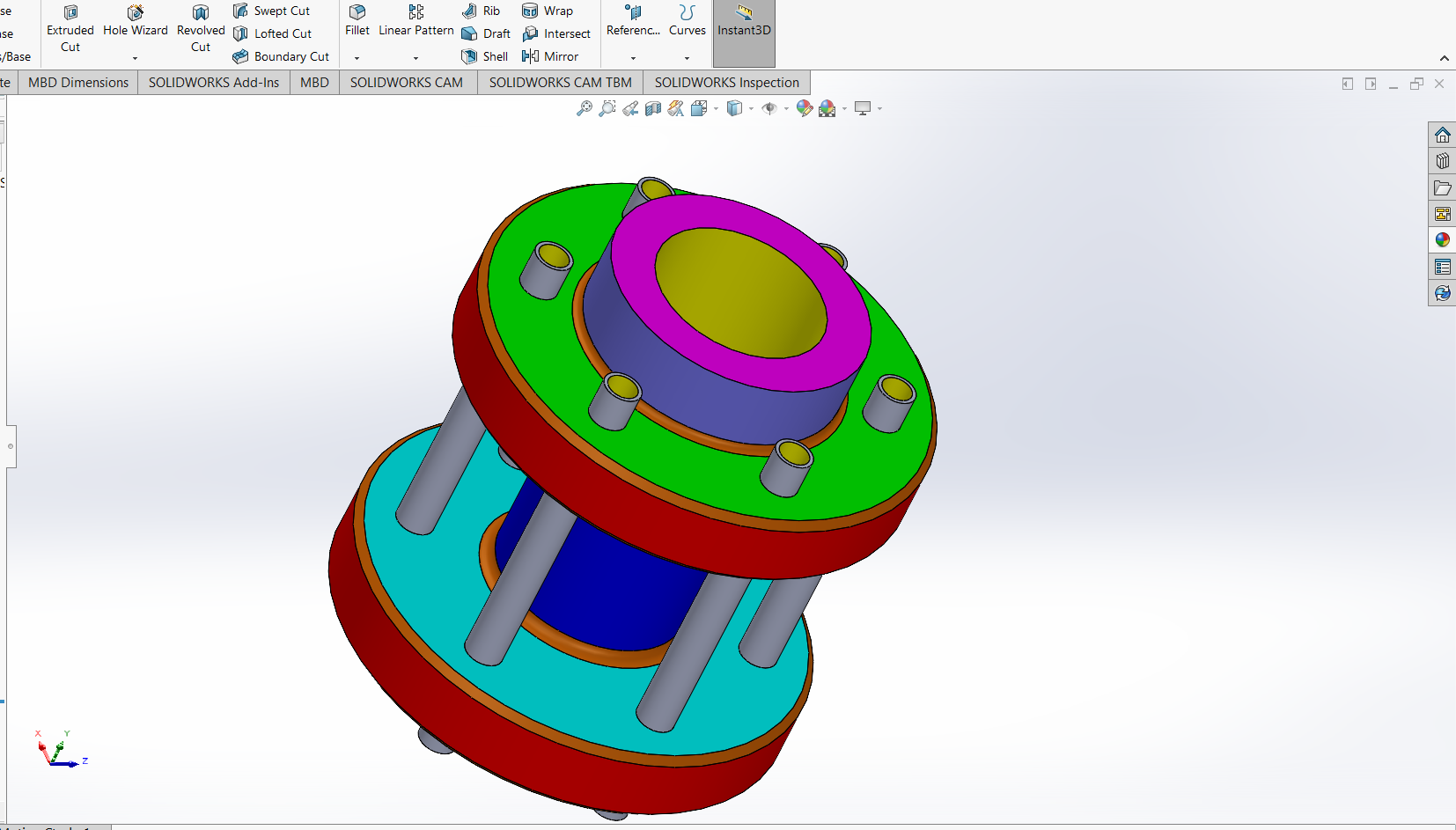
Task: Select the Shell feature
Action: pyautogui.click(x=485, y=56)
